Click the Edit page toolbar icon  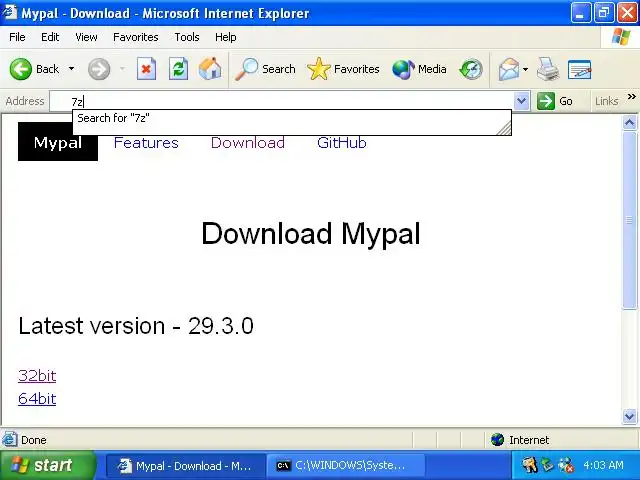pyautogui.click(x=579, y=69)
